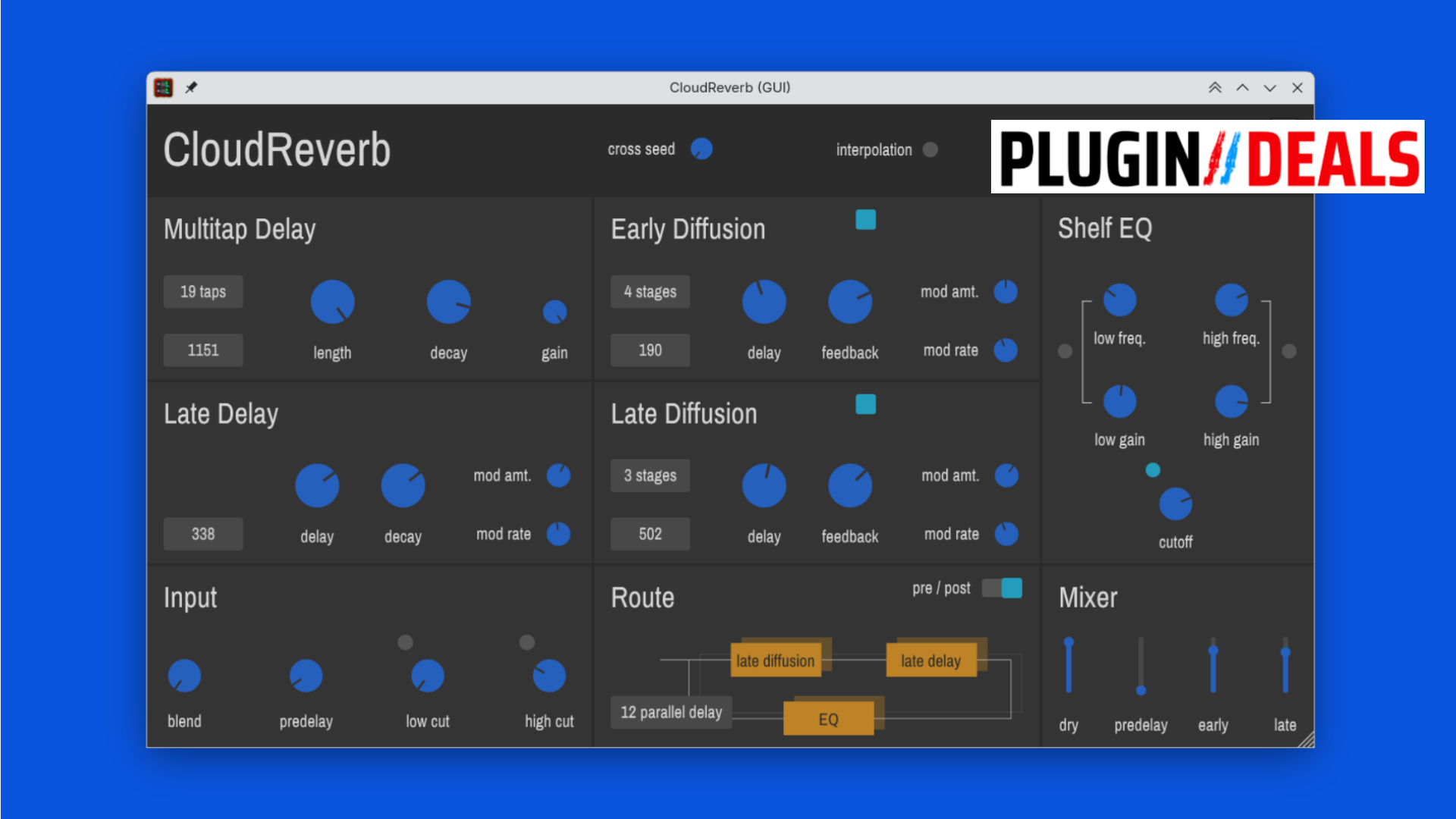Click the Input predelay knob
Image resolution: width=1456 pixels, height=819 pixels.
[x=306, y=676]
